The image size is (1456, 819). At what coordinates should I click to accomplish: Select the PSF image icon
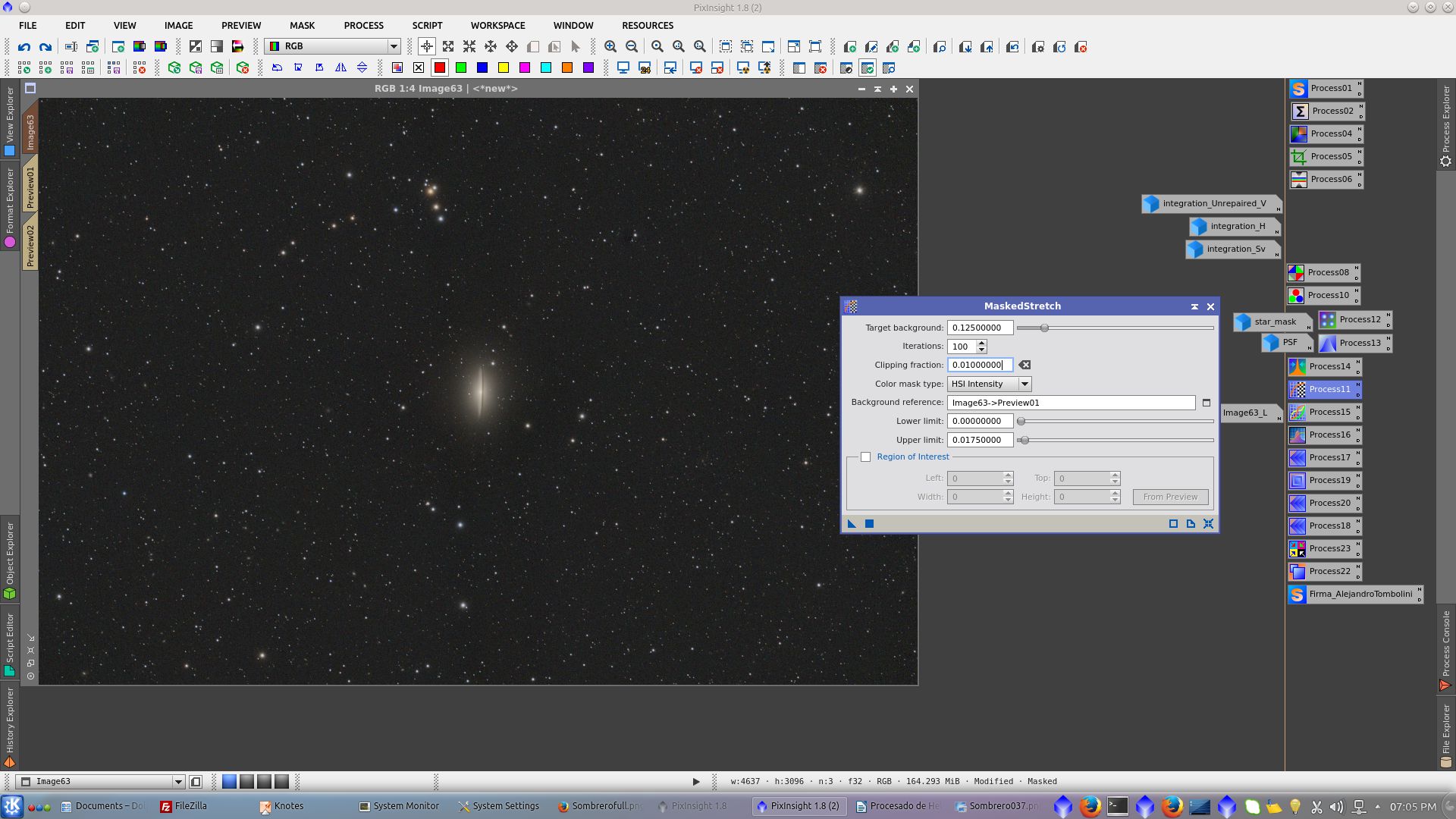pyautogui.click(x=1286, y=343)
